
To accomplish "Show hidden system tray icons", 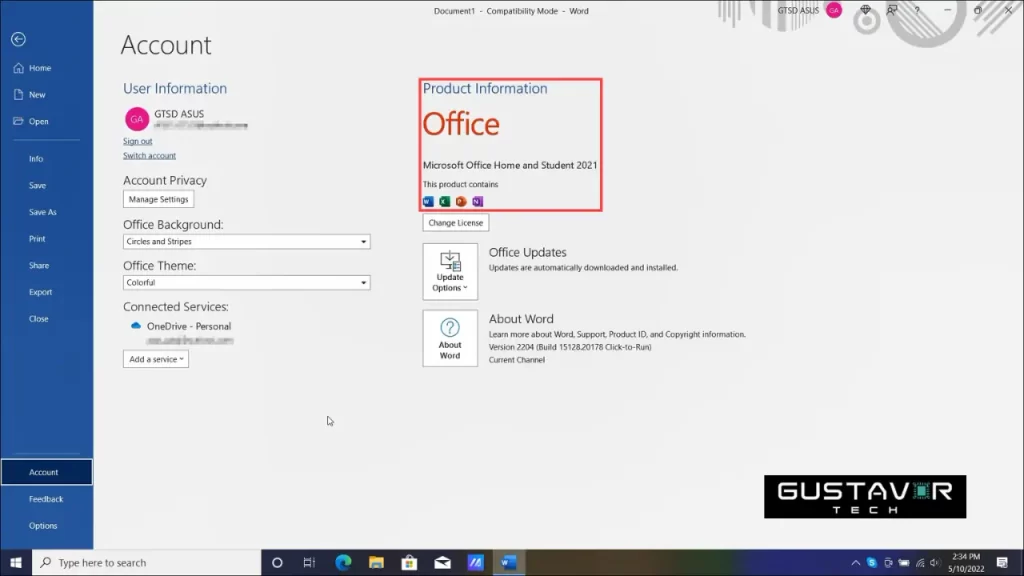I will tap(856, 563).
